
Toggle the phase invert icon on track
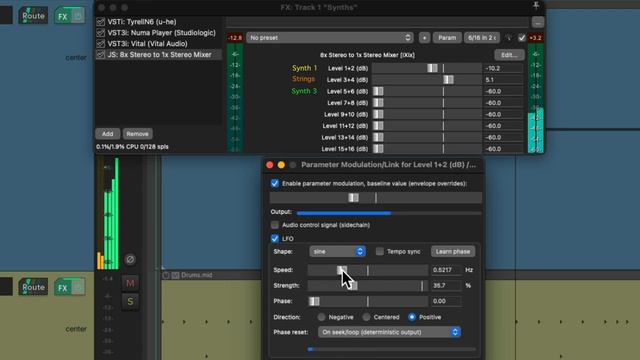[x=130, y=259]
